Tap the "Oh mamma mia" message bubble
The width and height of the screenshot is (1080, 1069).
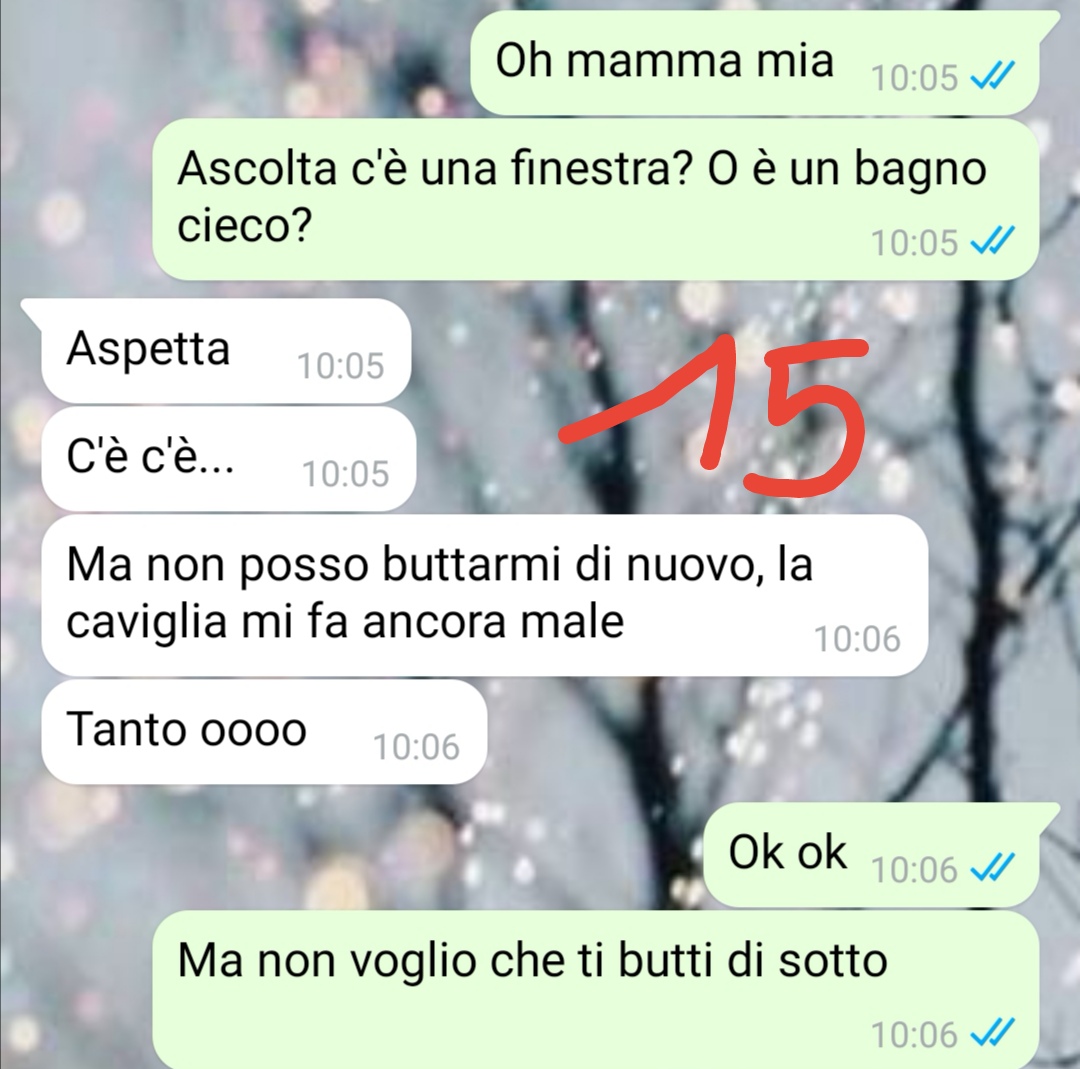[x=755, y=63]
